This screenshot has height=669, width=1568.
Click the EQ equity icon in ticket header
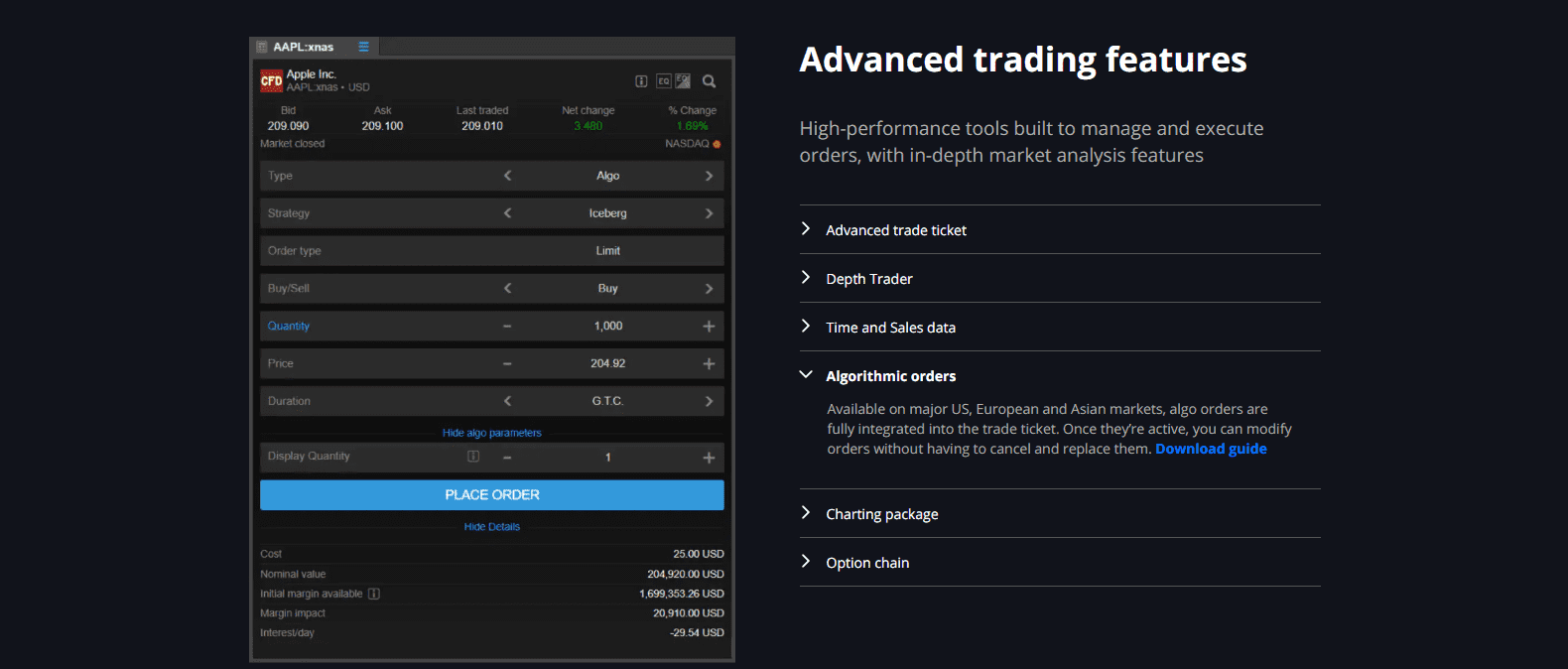(x=664, y=81)
